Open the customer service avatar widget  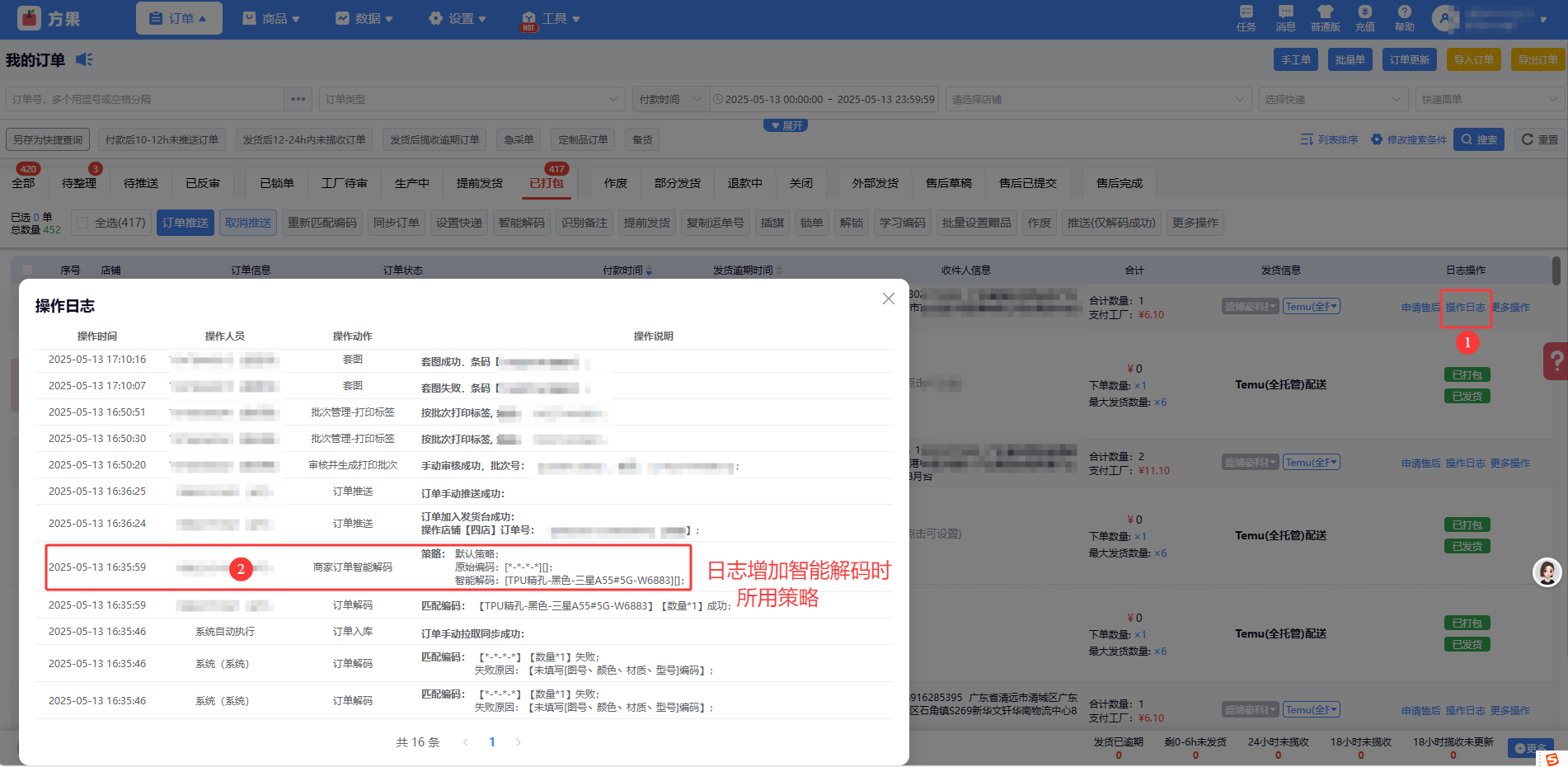(1547, 572)
